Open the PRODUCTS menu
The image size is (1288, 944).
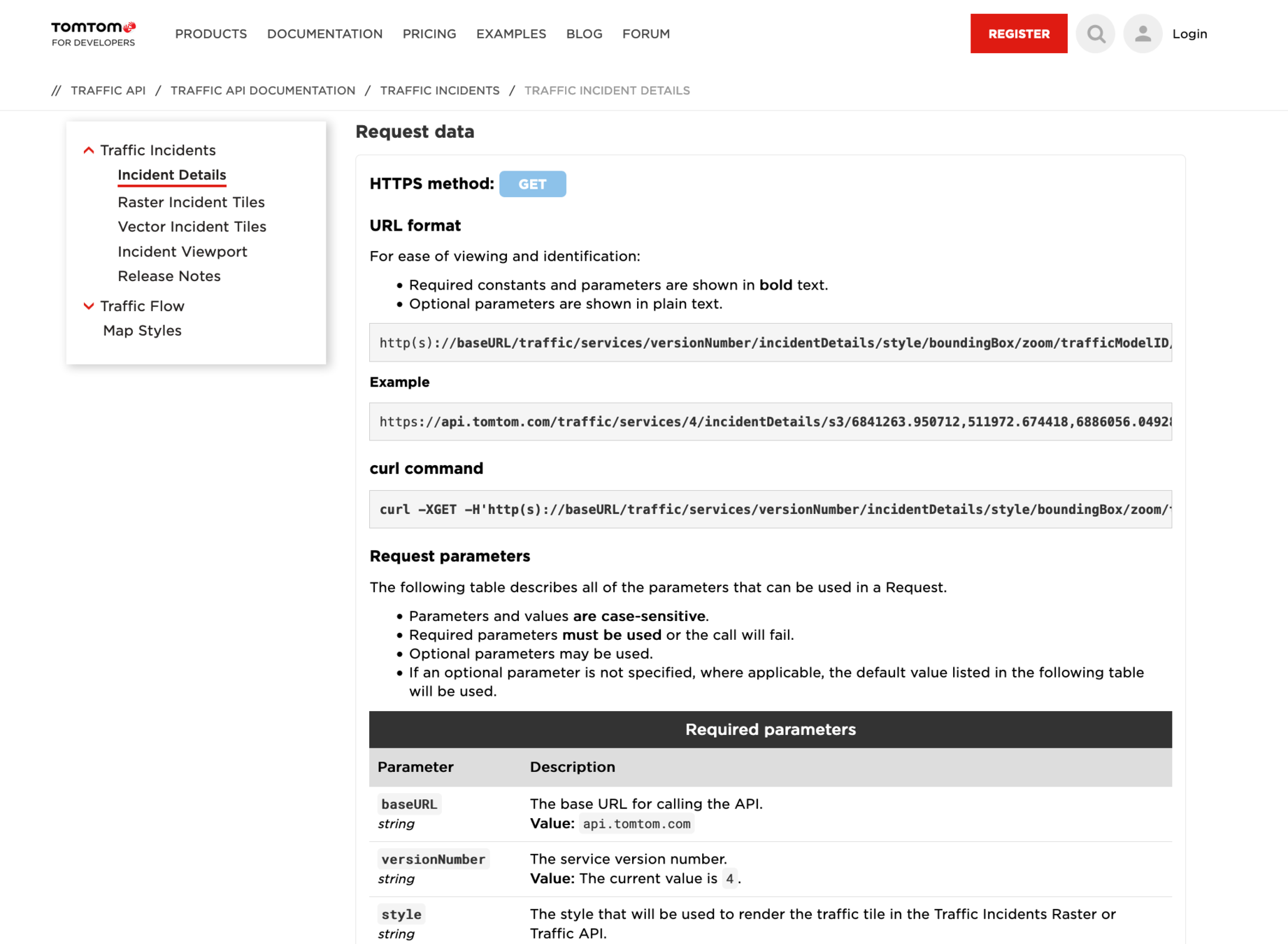coord(211,34)
